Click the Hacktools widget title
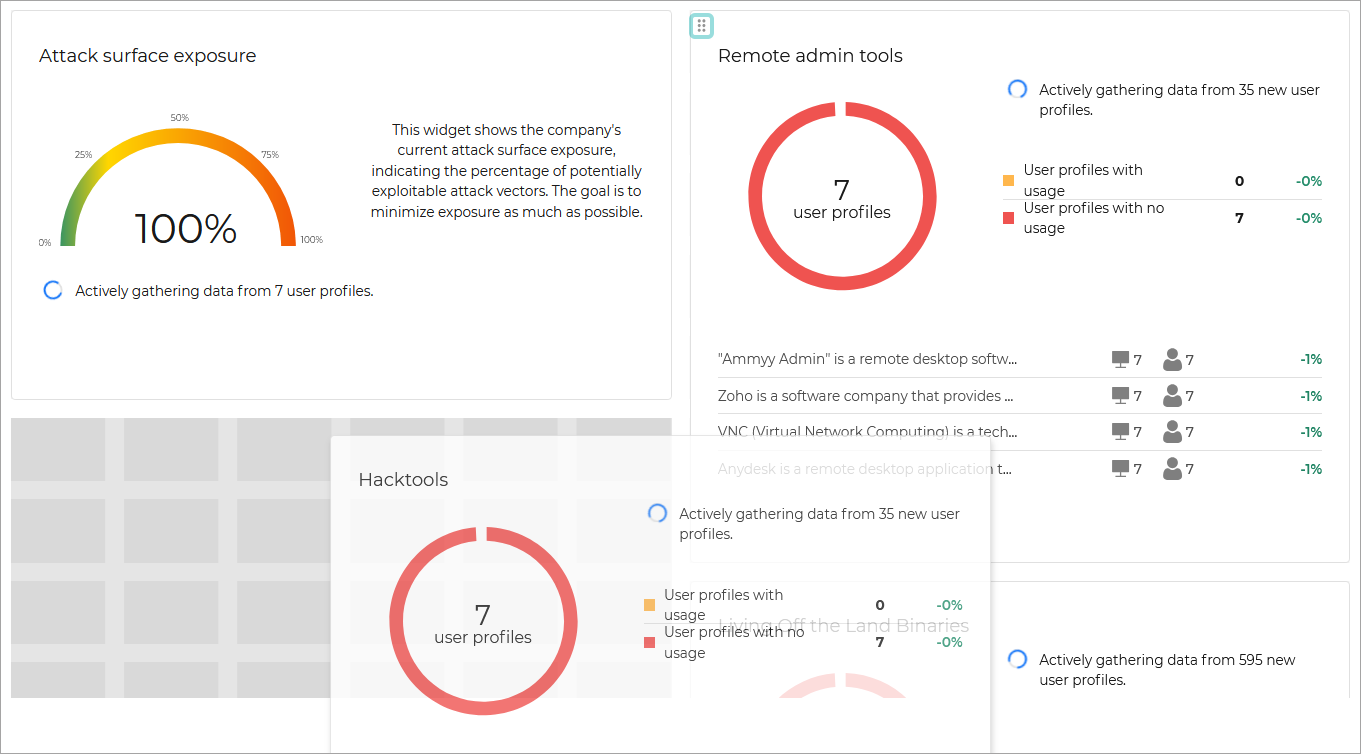Image resolution: width=1361 pixels, height=754 pixels. (403, 480)
